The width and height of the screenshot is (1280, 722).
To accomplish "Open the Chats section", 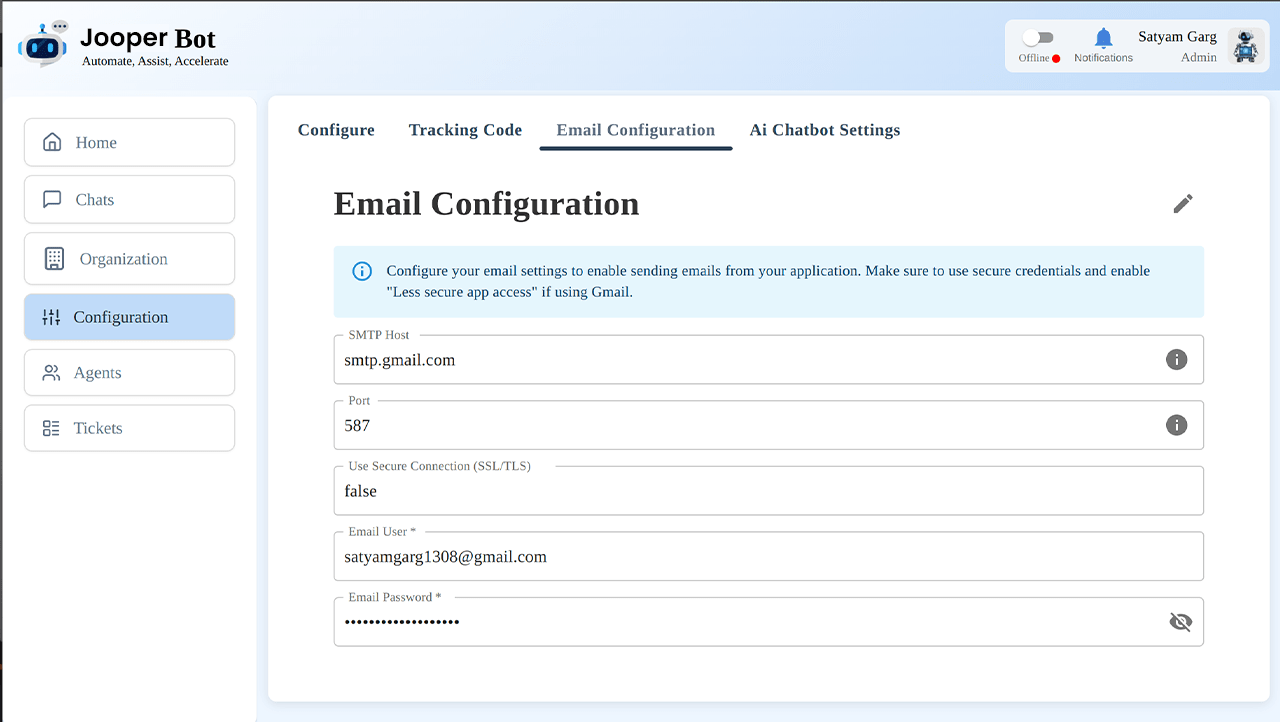I will click(129, 200).
